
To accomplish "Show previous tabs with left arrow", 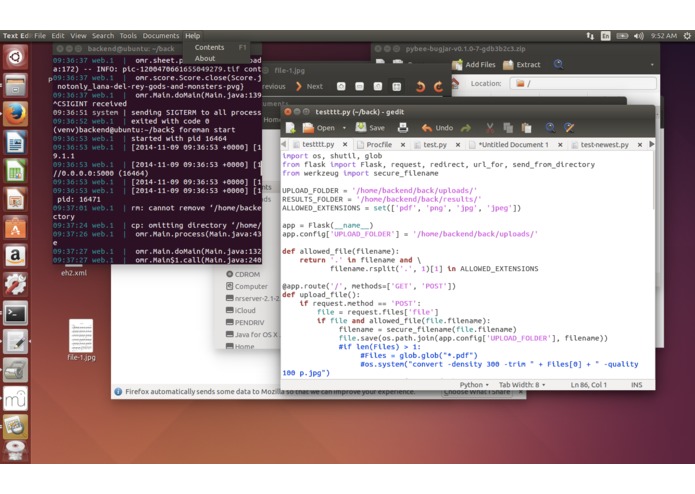I will 284,144.
